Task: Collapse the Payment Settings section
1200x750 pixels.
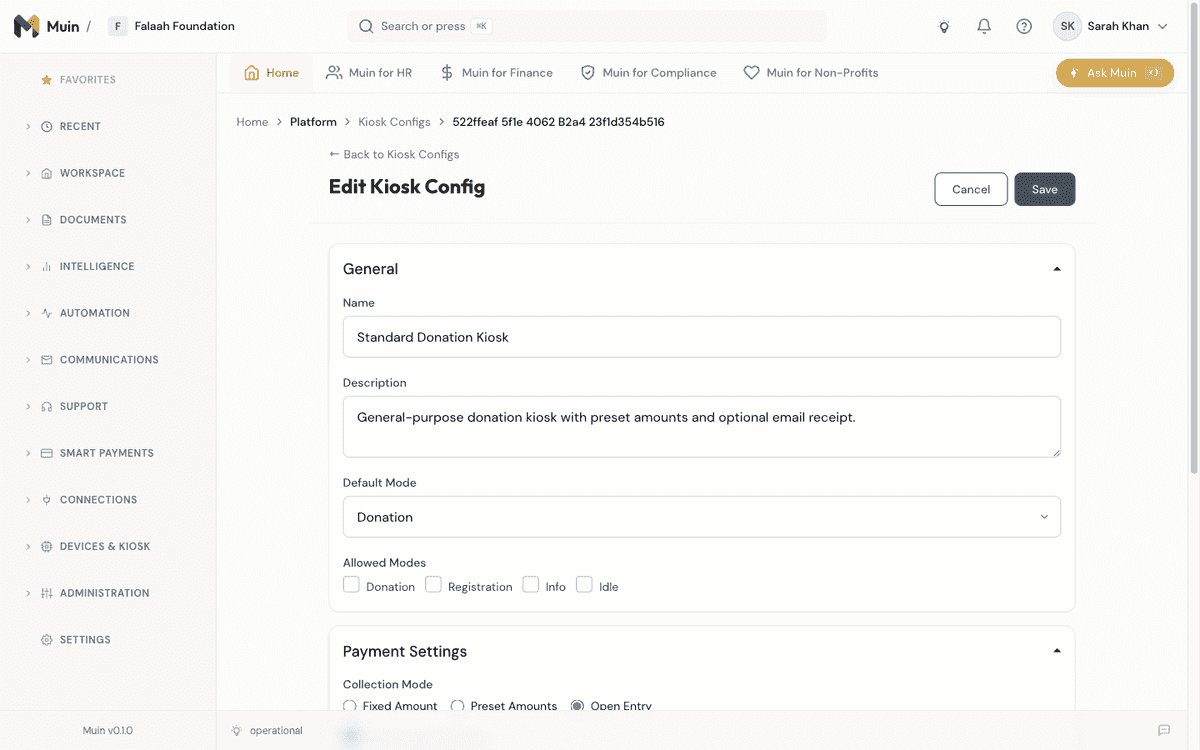Action: 1057,651
